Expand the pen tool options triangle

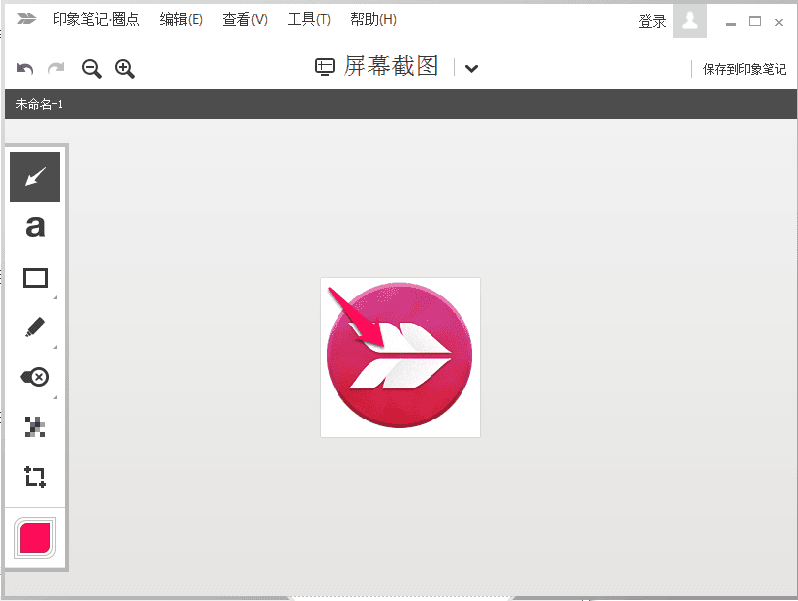click(x=55, y=347)
